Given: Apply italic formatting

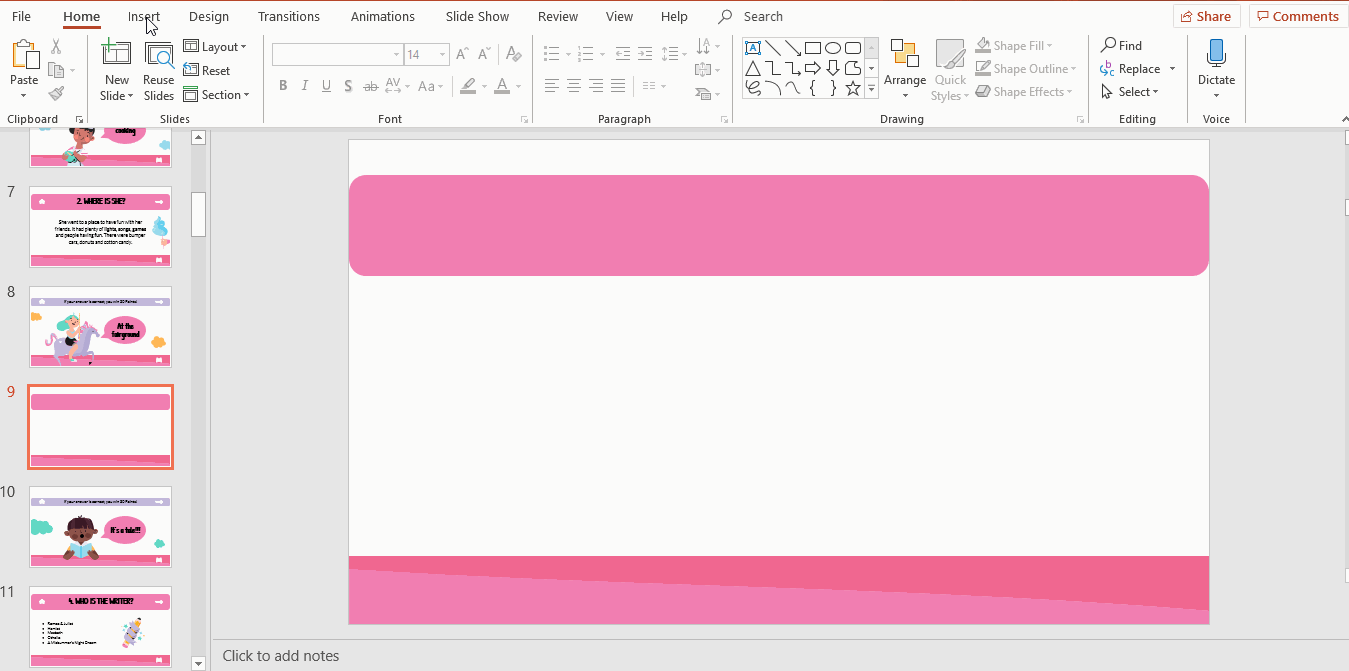Looking at the screenshot, I should coord(304,86).
